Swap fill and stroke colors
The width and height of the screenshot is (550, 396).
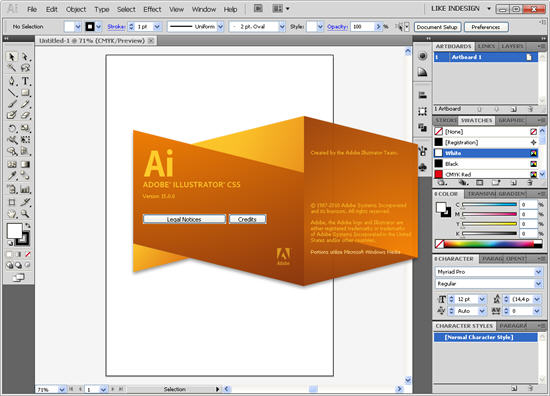(x=27, y=226)
